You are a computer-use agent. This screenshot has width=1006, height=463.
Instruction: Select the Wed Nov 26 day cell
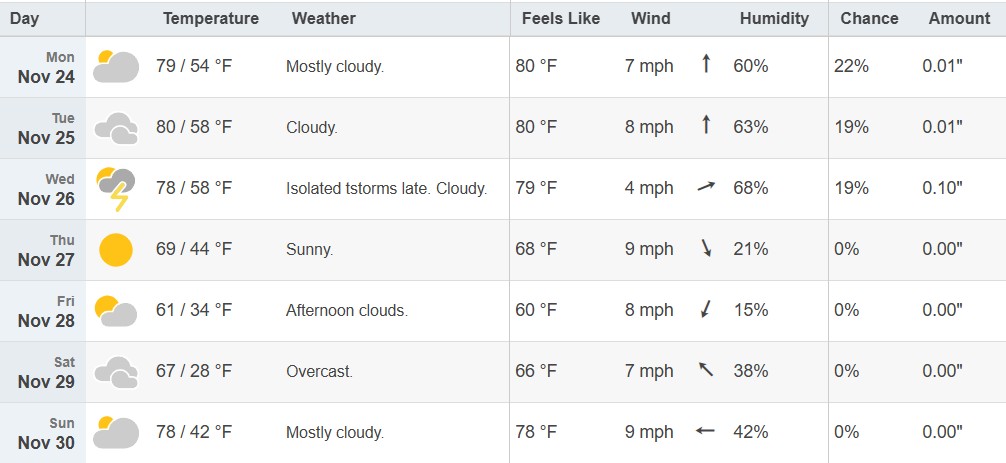(x=47, y=189)
